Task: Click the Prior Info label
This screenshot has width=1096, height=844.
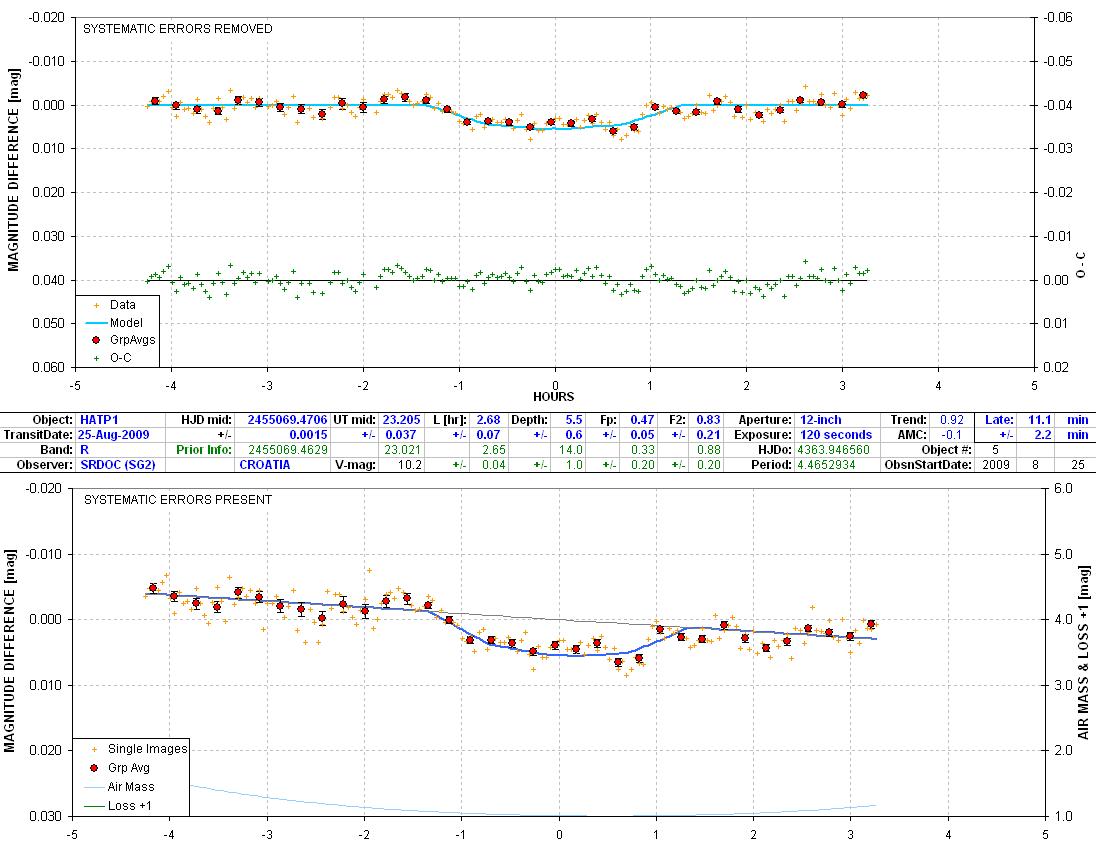Action: 207,450
